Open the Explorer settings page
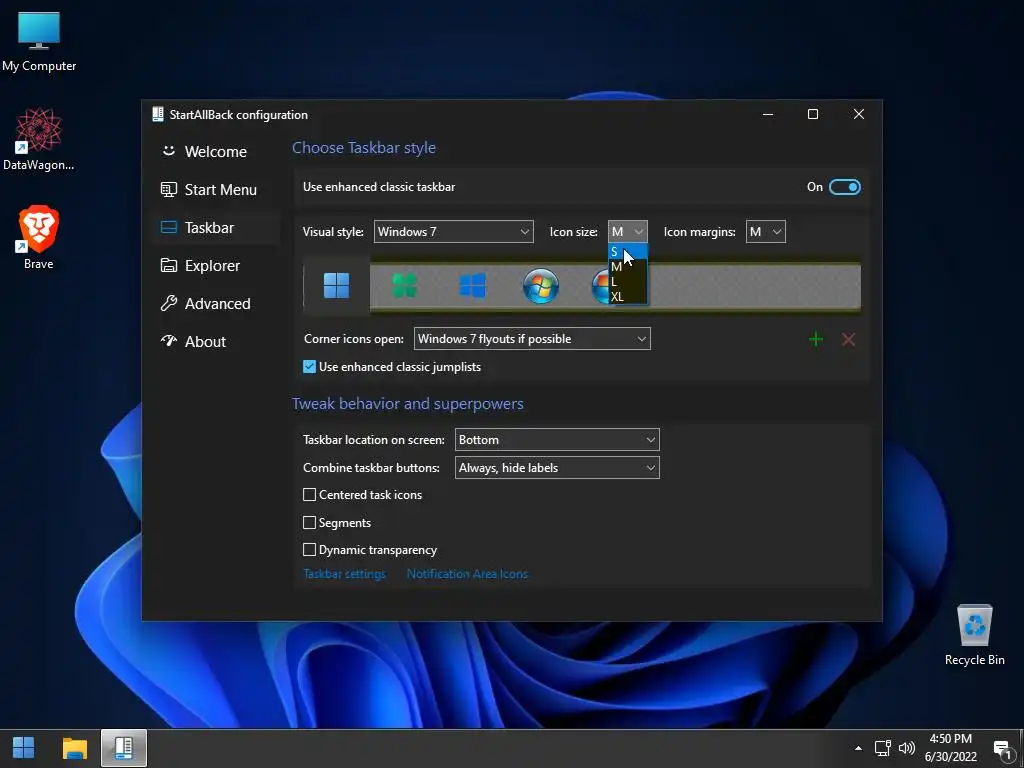The width and height of the screenshot is (1024, 768). 216,265
